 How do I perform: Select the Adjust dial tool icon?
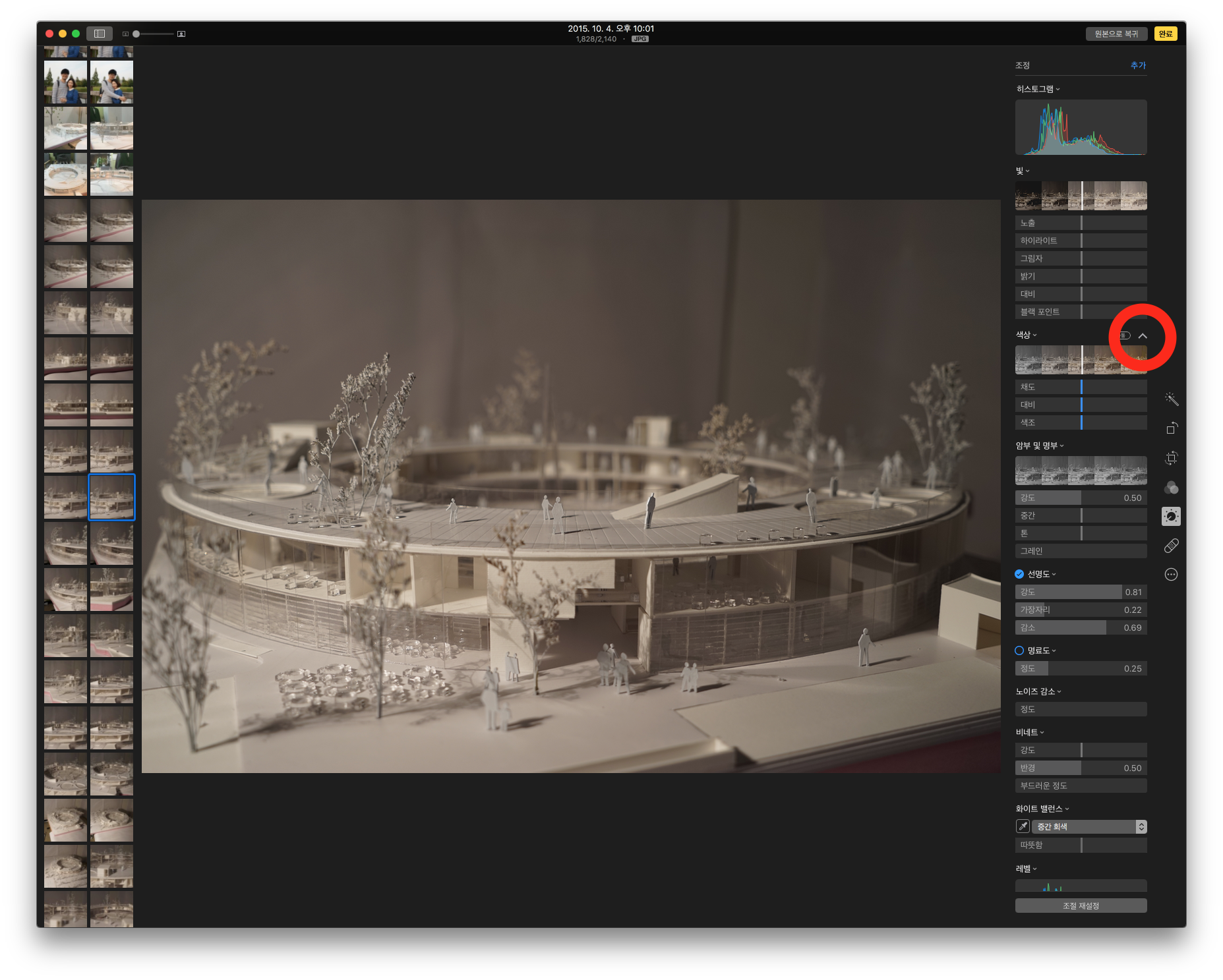(1171, 516)
